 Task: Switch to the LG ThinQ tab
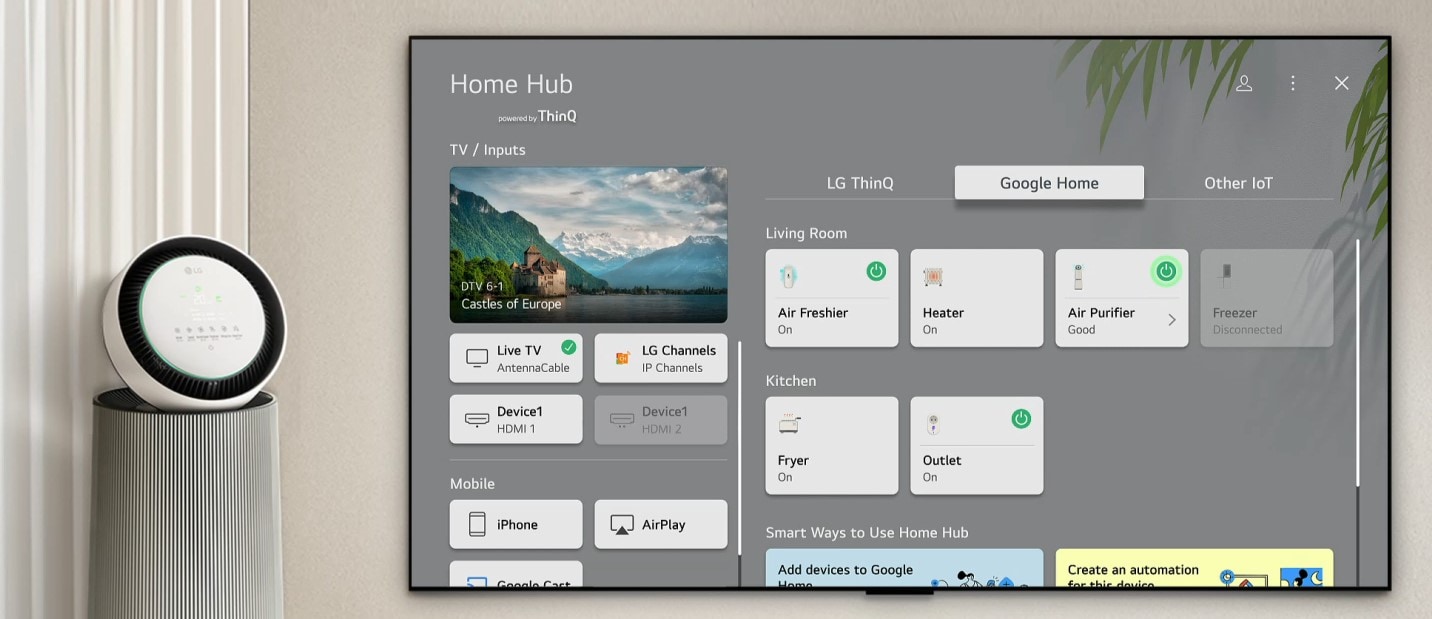point(860,183)
